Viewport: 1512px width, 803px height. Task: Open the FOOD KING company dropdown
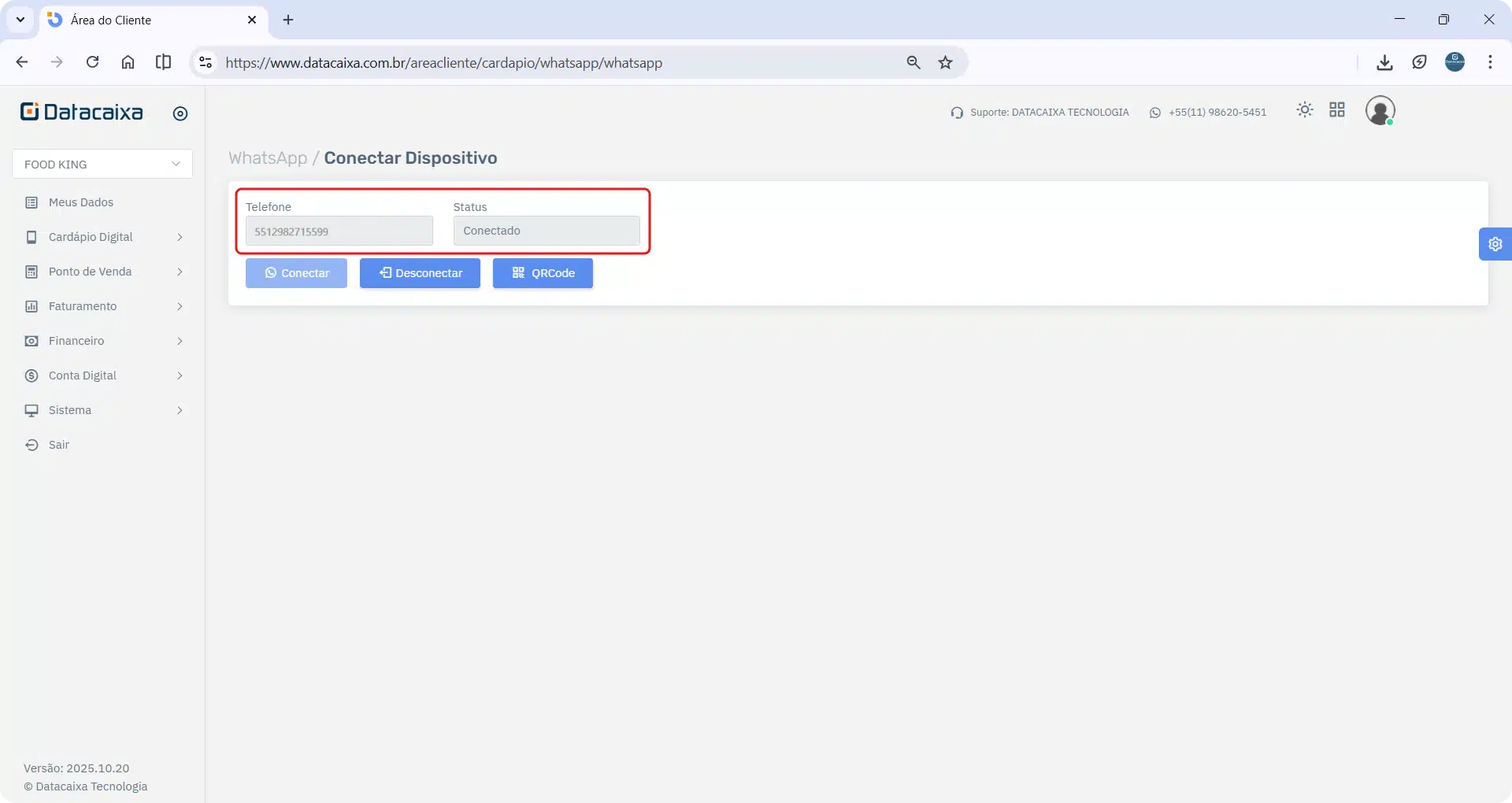tap(102, 164)
